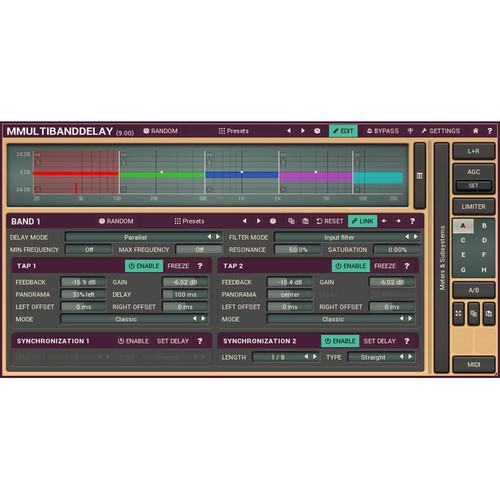Paste Band 1 settings icon

(305, 221)
